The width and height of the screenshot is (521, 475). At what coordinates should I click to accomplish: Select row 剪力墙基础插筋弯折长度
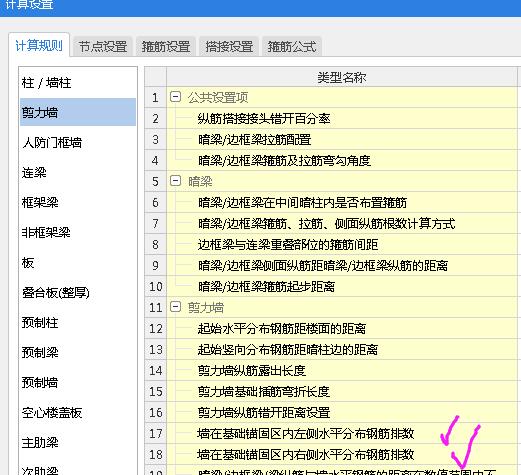(x=342, y=391)
